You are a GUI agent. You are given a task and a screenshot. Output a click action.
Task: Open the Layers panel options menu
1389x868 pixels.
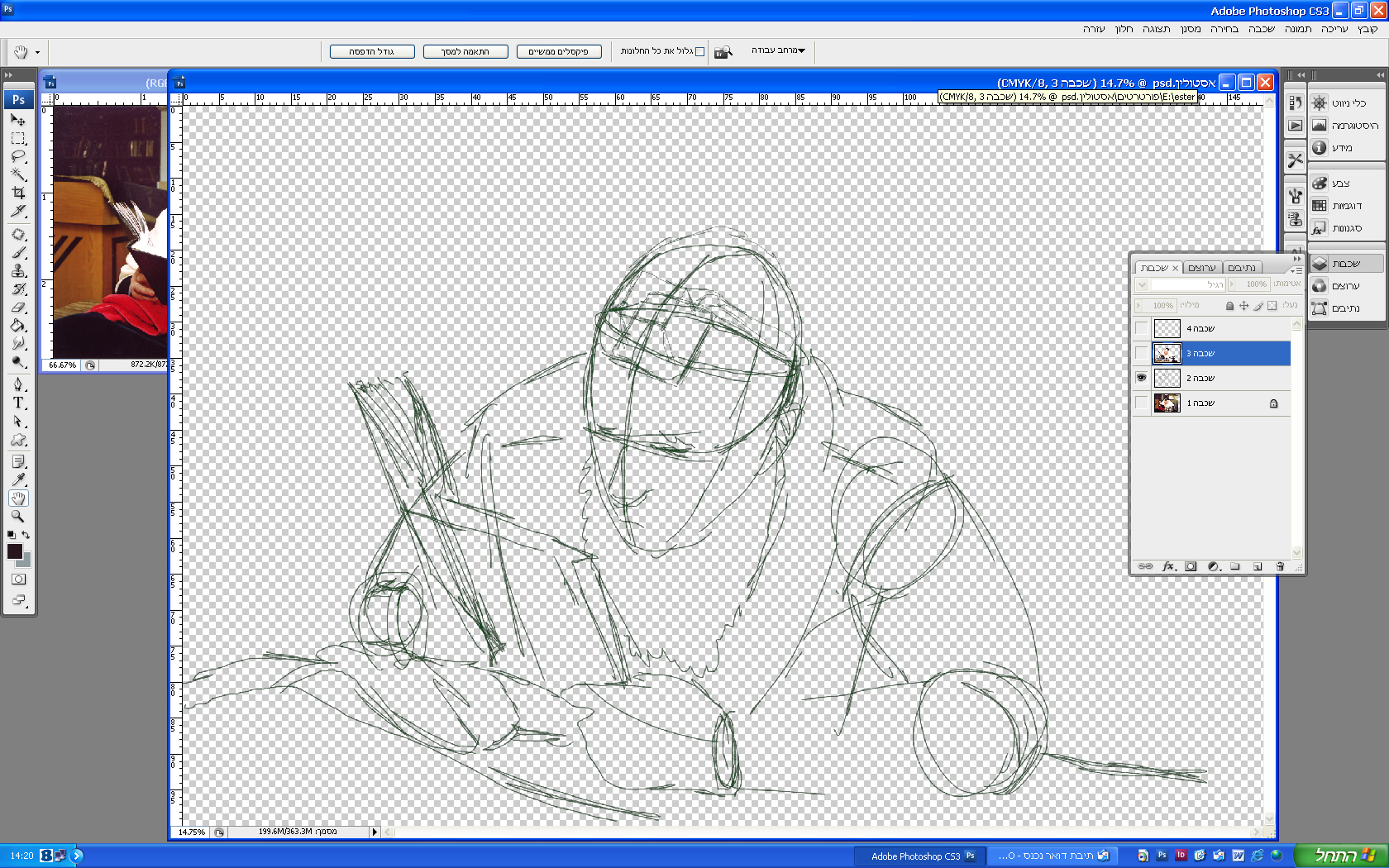click(1296, 269)
